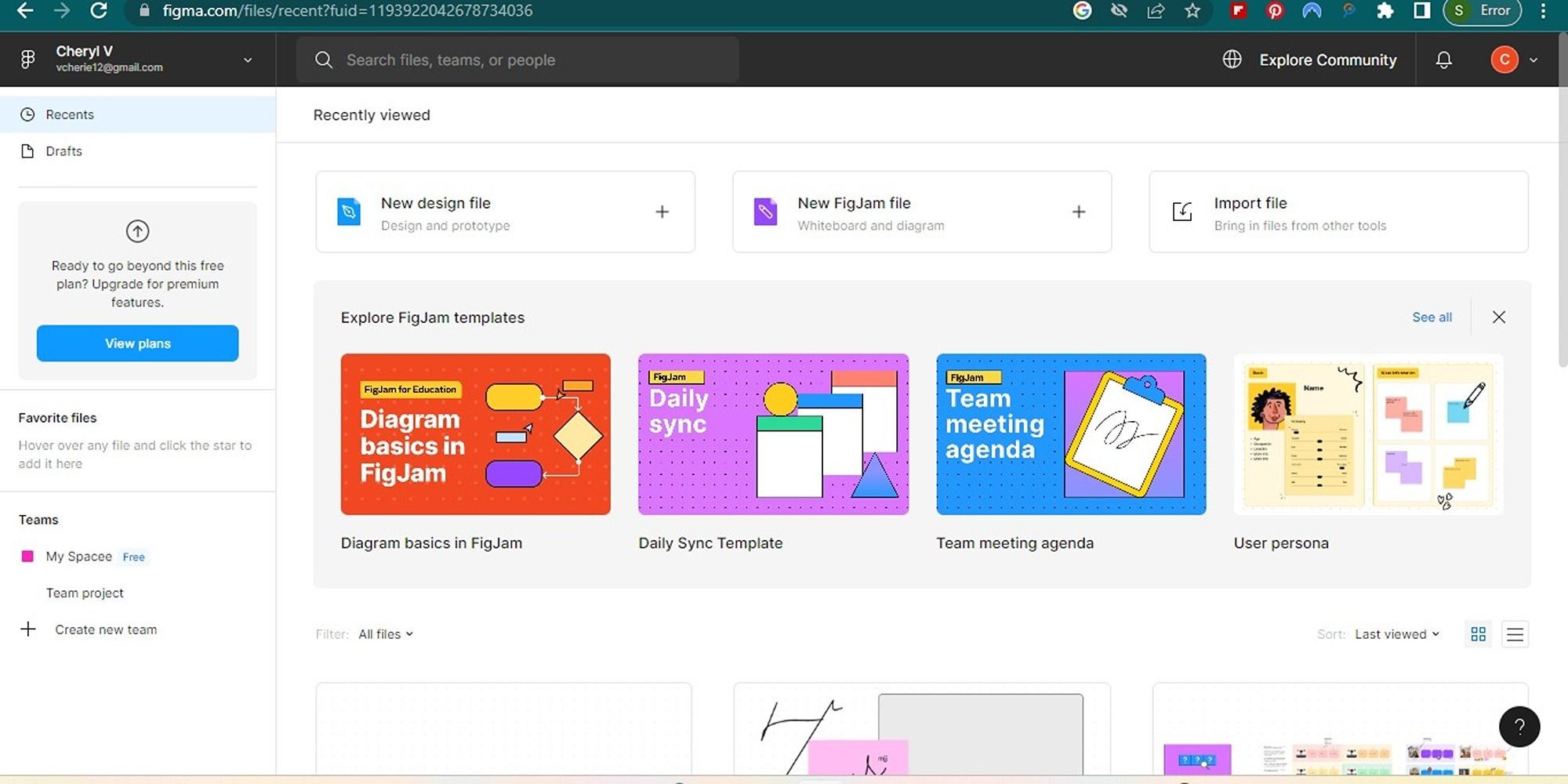Viewport: 1568px width, 784px height.
Task: Open the User persona template thumbnail
Action: point(1368,434)
